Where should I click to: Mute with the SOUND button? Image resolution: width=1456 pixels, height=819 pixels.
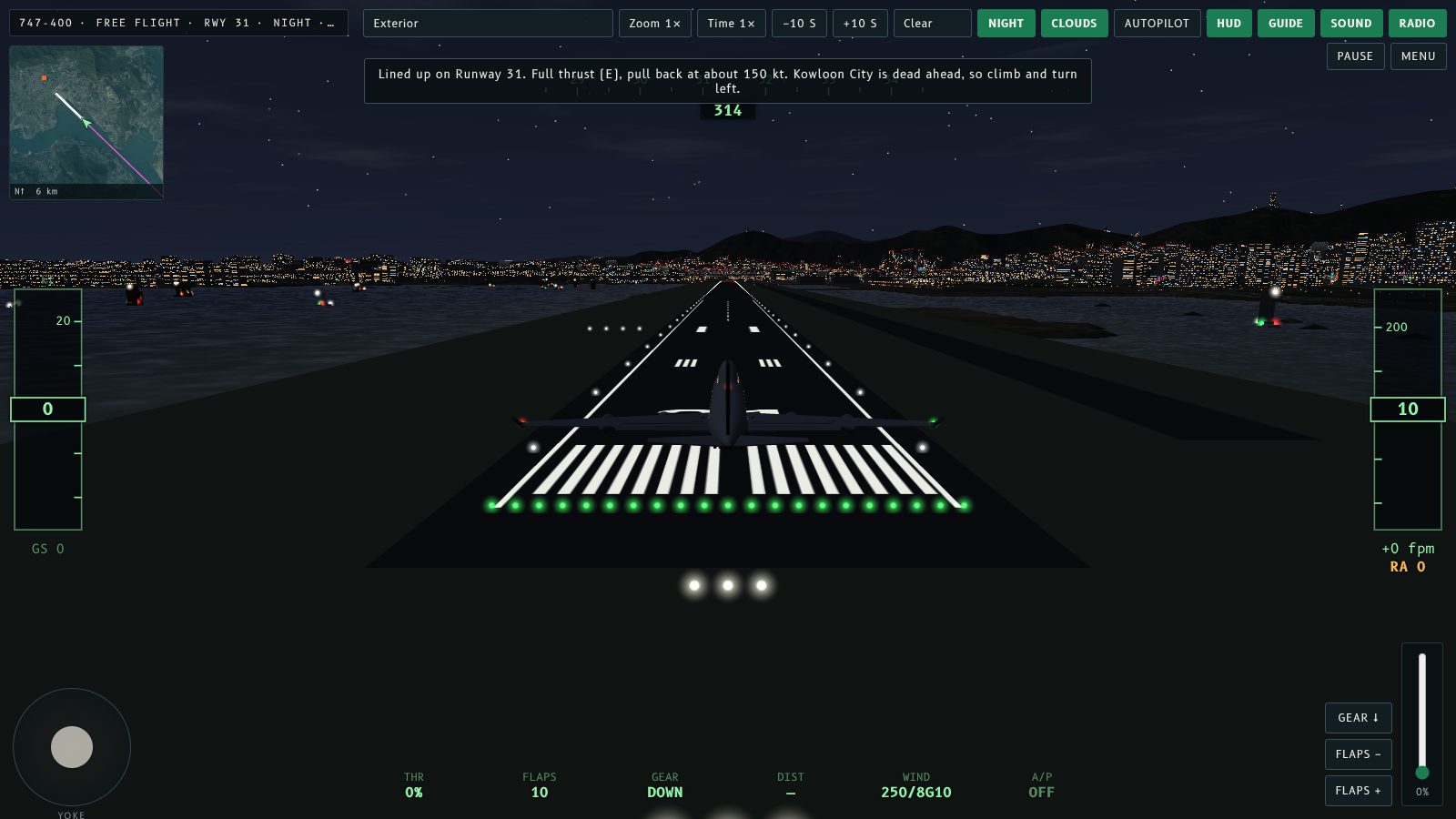pos(1351,24)
